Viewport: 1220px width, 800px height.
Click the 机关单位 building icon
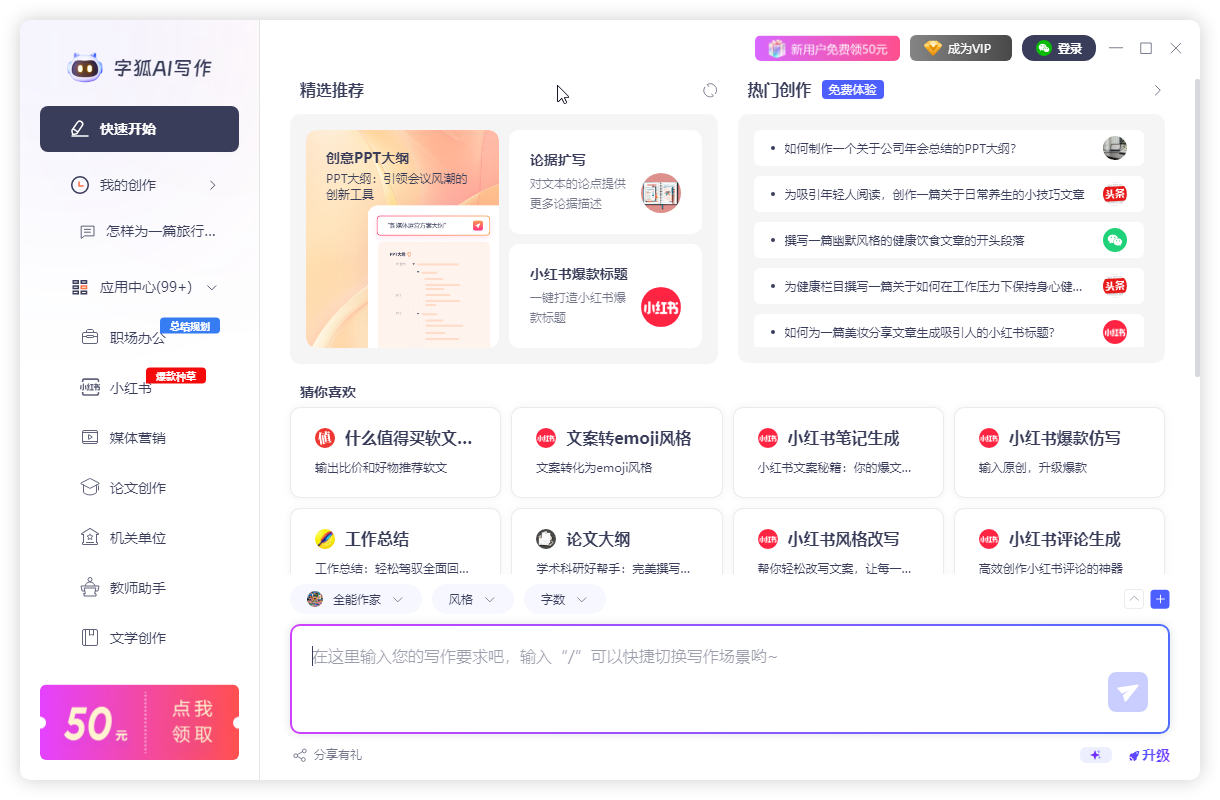90,537
